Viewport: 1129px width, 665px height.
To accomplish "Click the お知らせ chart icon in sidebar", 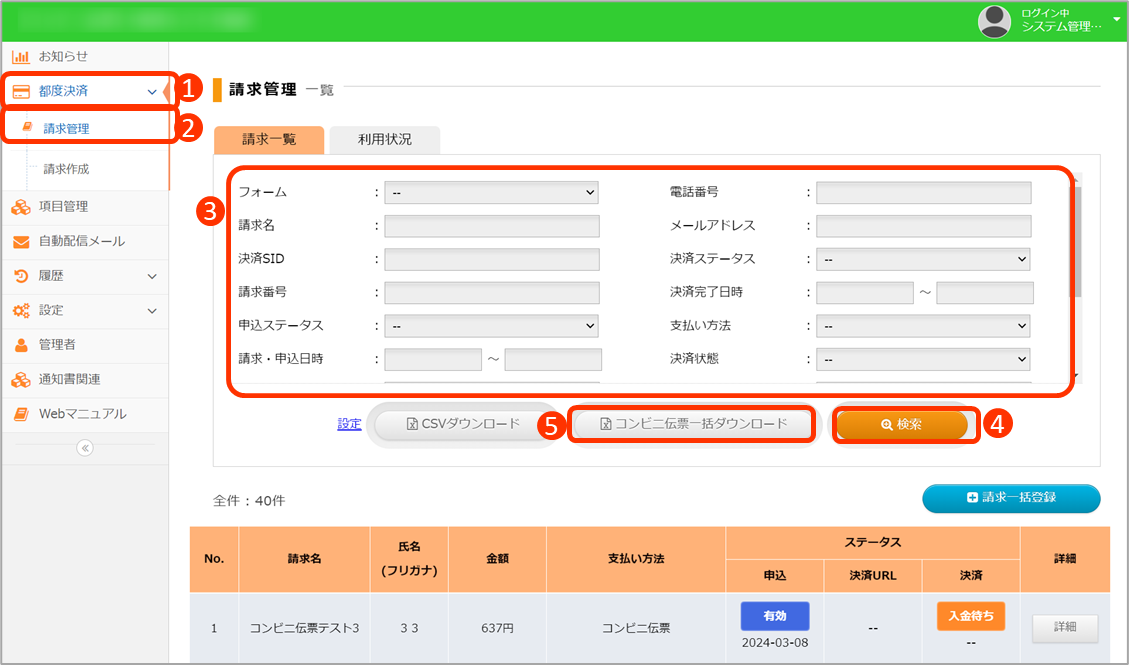I will (x=20, y=57).
